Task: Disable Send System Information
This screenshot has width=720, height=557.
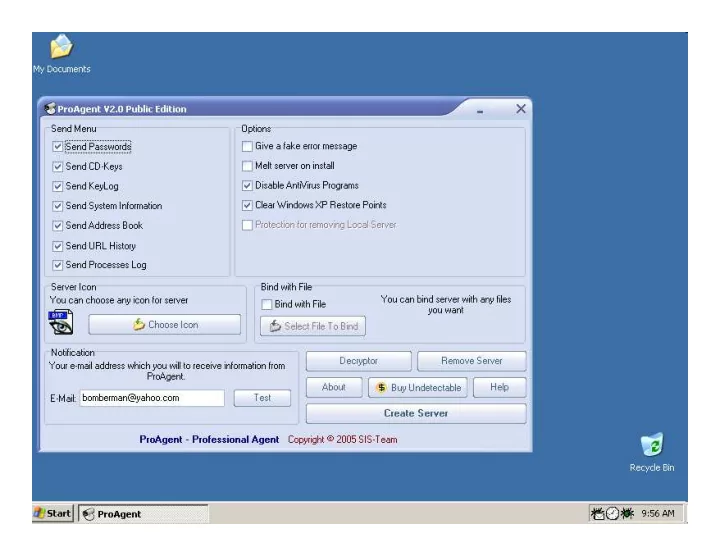Action: [57, 206]
